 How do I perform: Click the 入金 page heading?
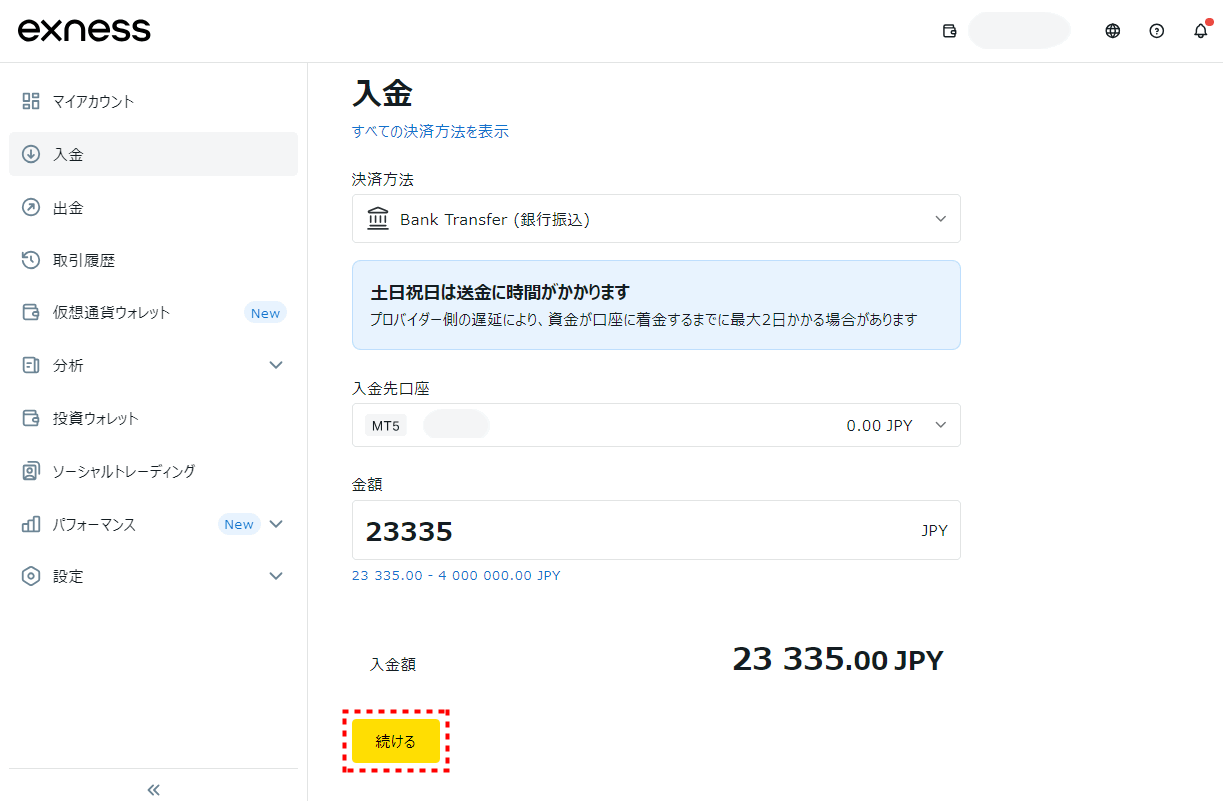coord(382,94)
